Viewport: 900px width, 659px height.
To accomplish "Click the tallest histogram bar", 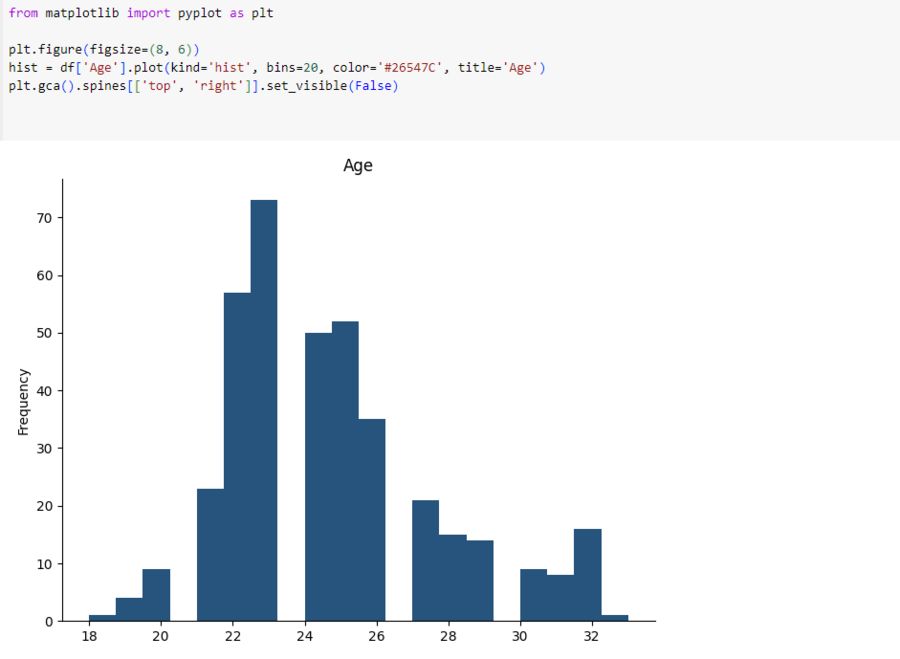I will [x=263, y=410].
